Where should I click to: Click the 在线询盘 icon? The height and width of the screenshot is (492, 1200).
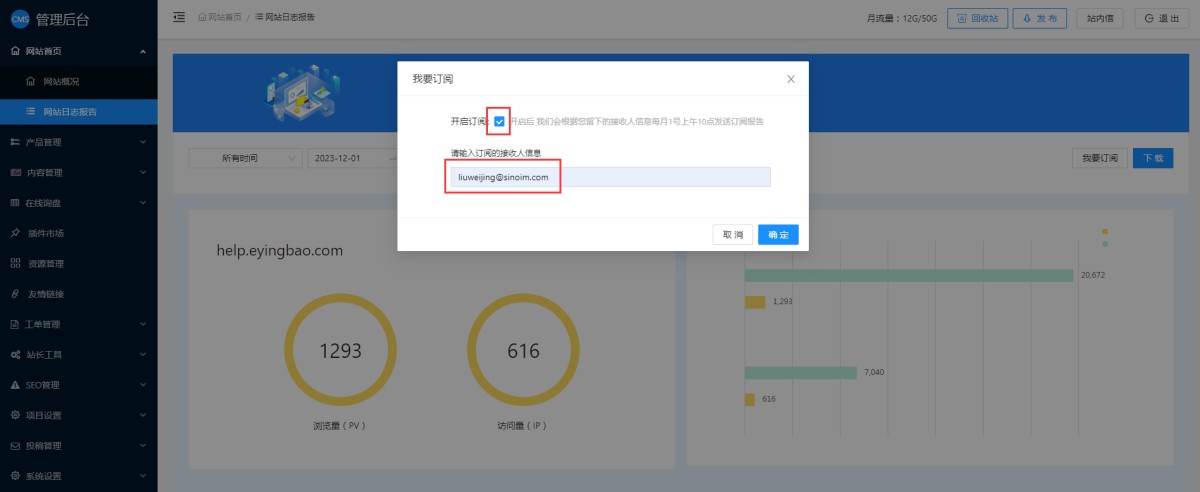click(x=15, y=203)
